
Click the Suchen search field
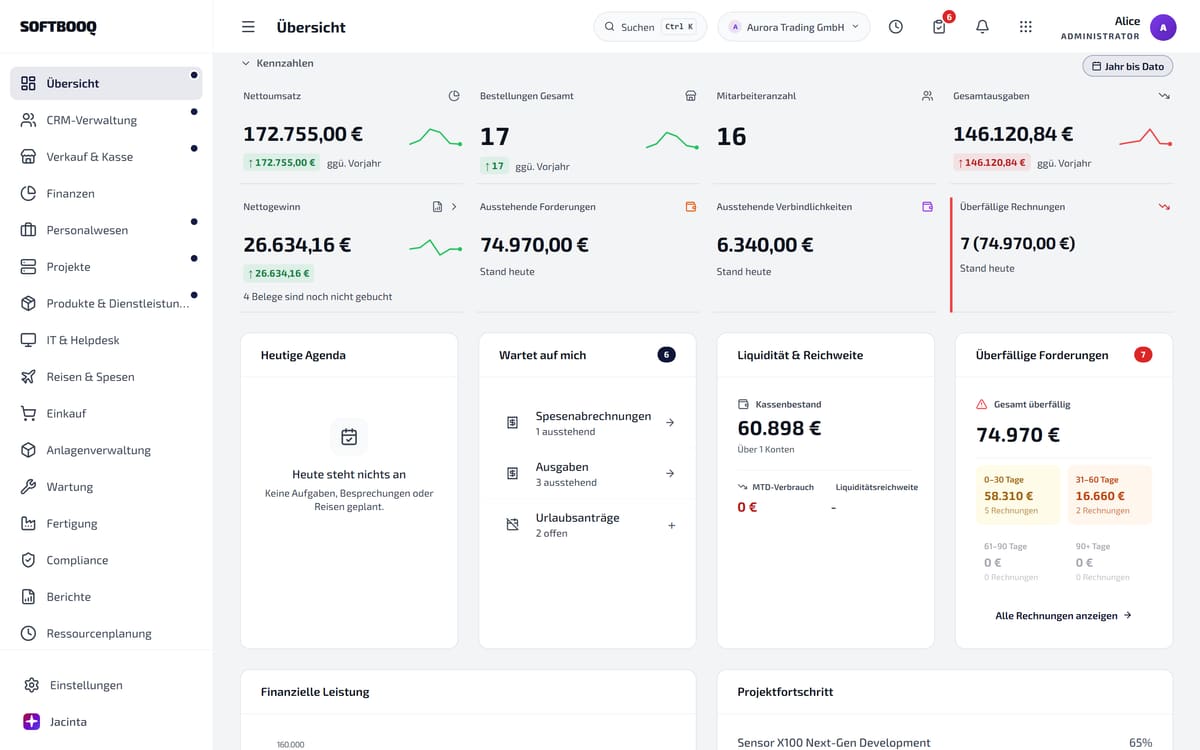click(650, 27)
